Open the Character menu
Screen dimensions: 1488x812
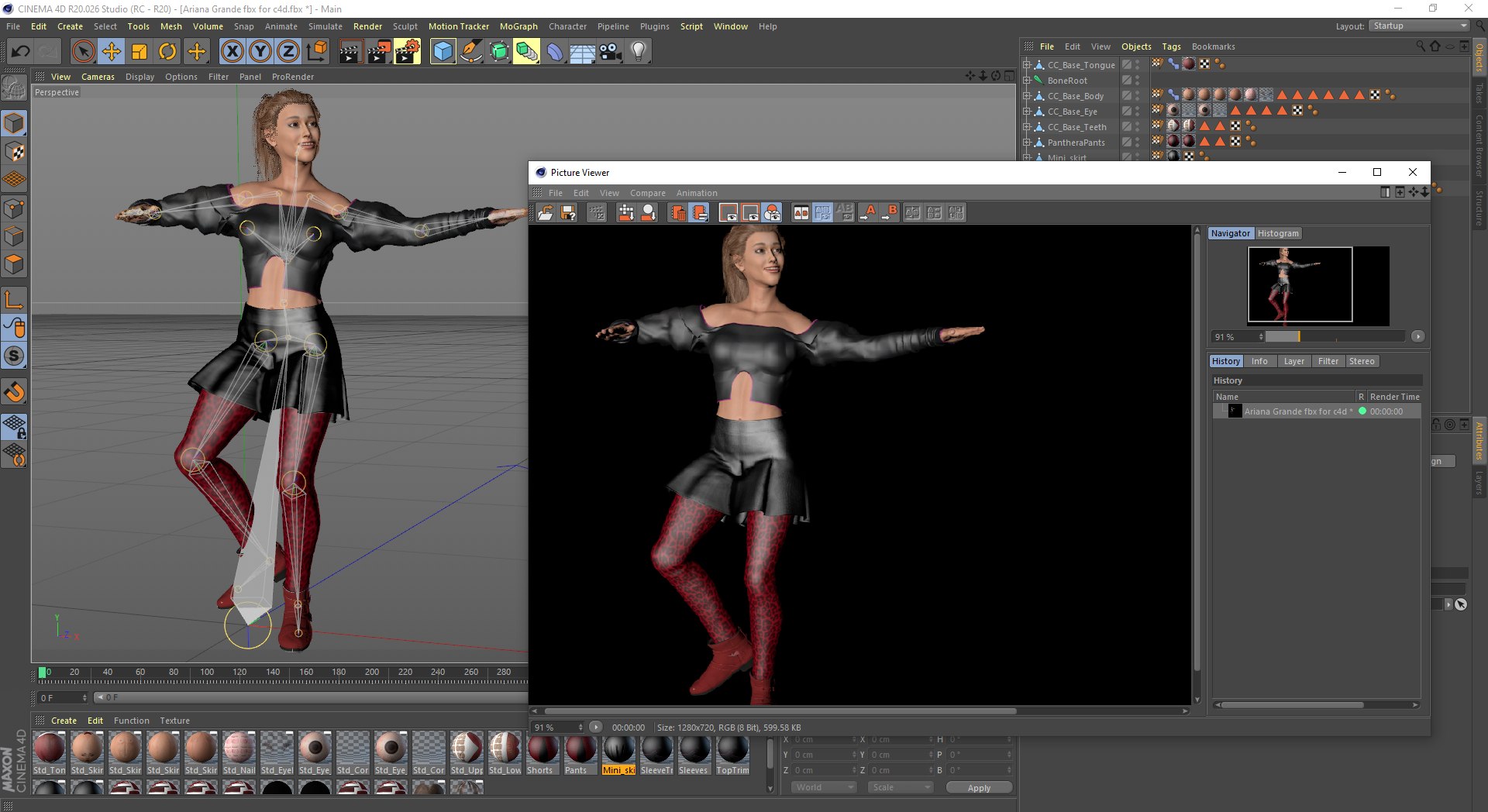click(567, 26)
